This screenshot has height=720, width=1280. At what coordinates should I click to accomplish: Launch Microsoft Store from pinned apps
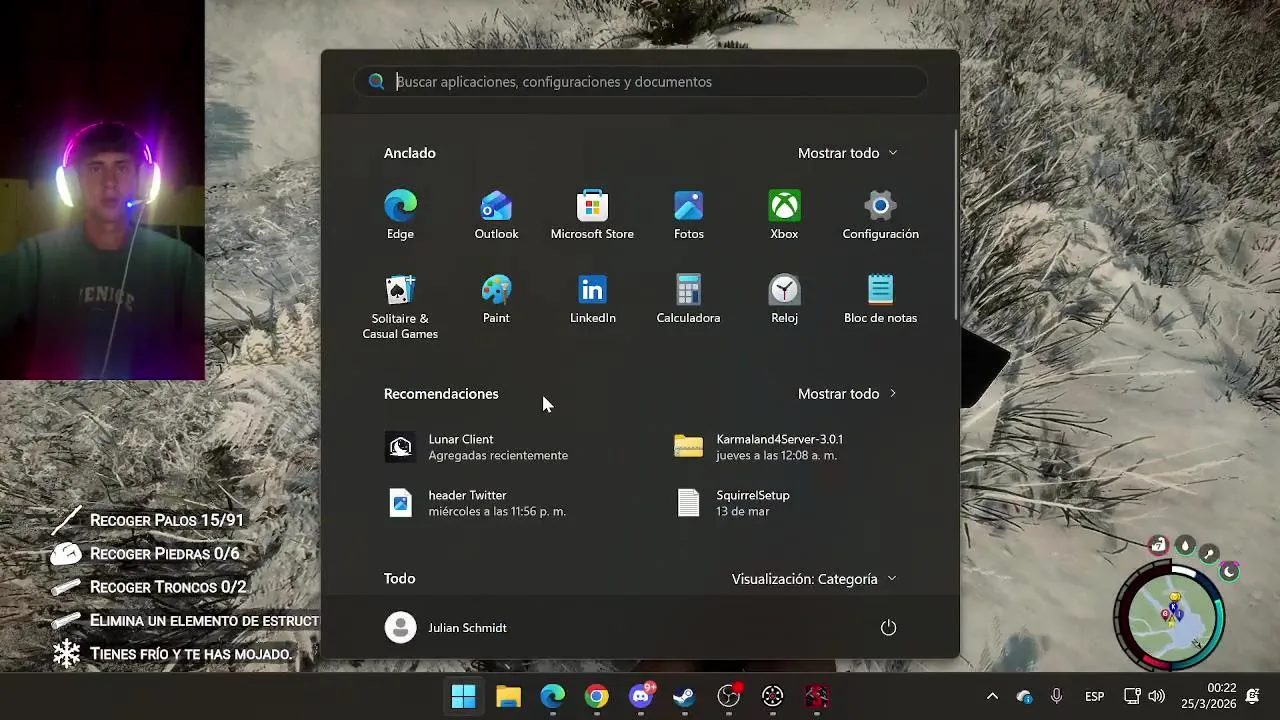tap(592, 215)
